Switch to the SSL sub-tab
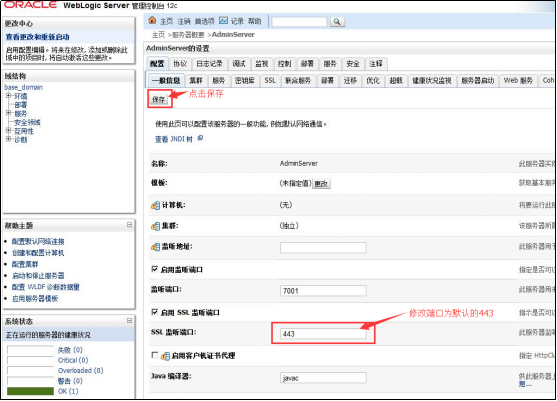557x401 pixels. coord(270,81)
